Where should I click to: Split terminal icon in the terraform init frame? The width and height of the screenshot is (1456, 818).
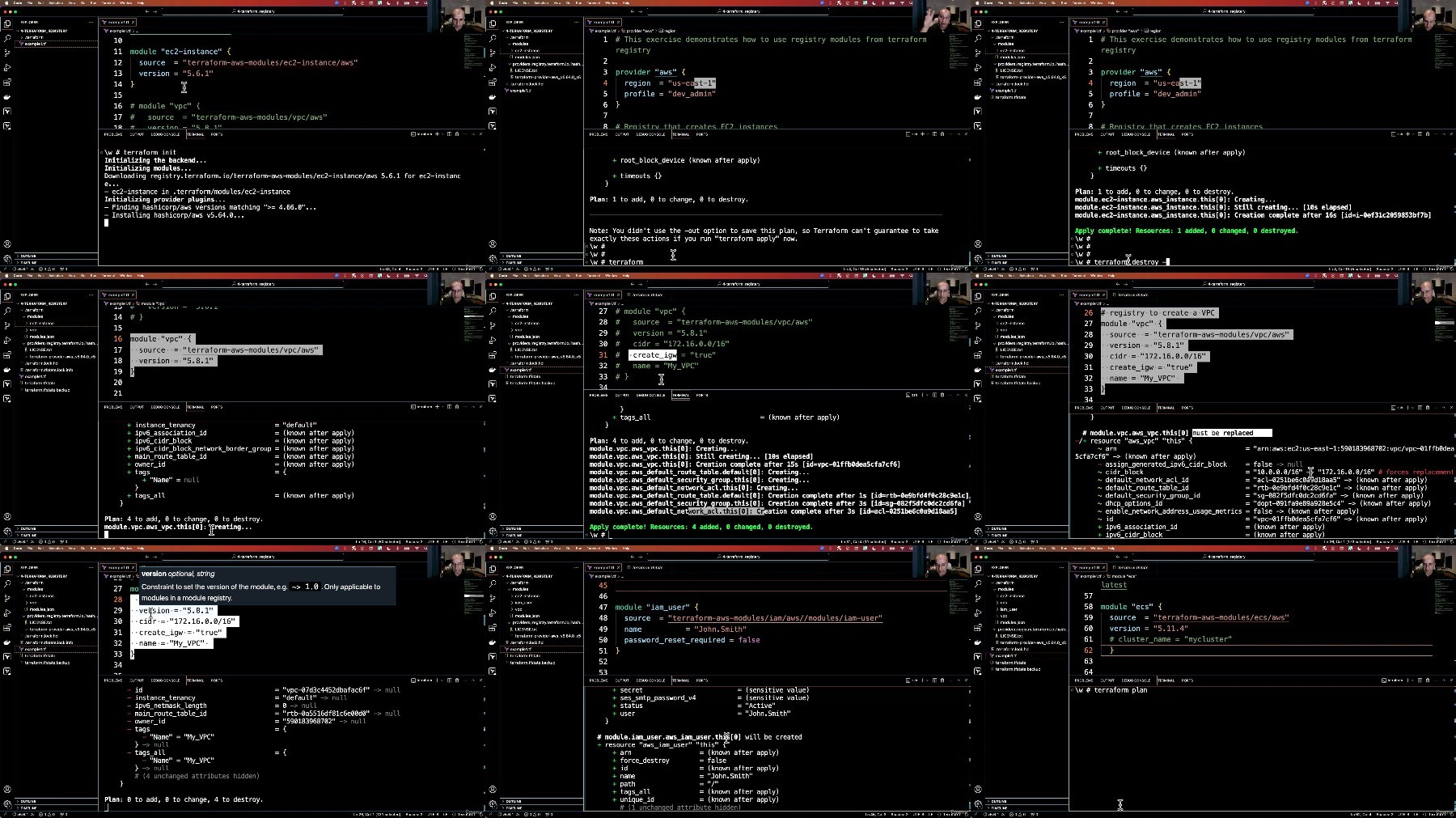point(449,134)
